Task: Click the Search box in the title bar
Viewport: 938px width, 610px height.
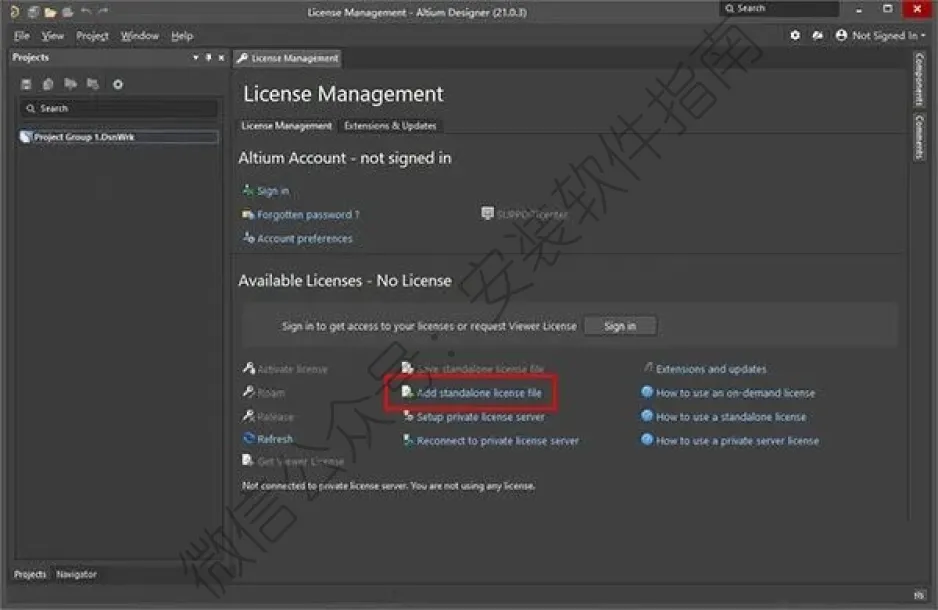Action: [x=779, y=8]
